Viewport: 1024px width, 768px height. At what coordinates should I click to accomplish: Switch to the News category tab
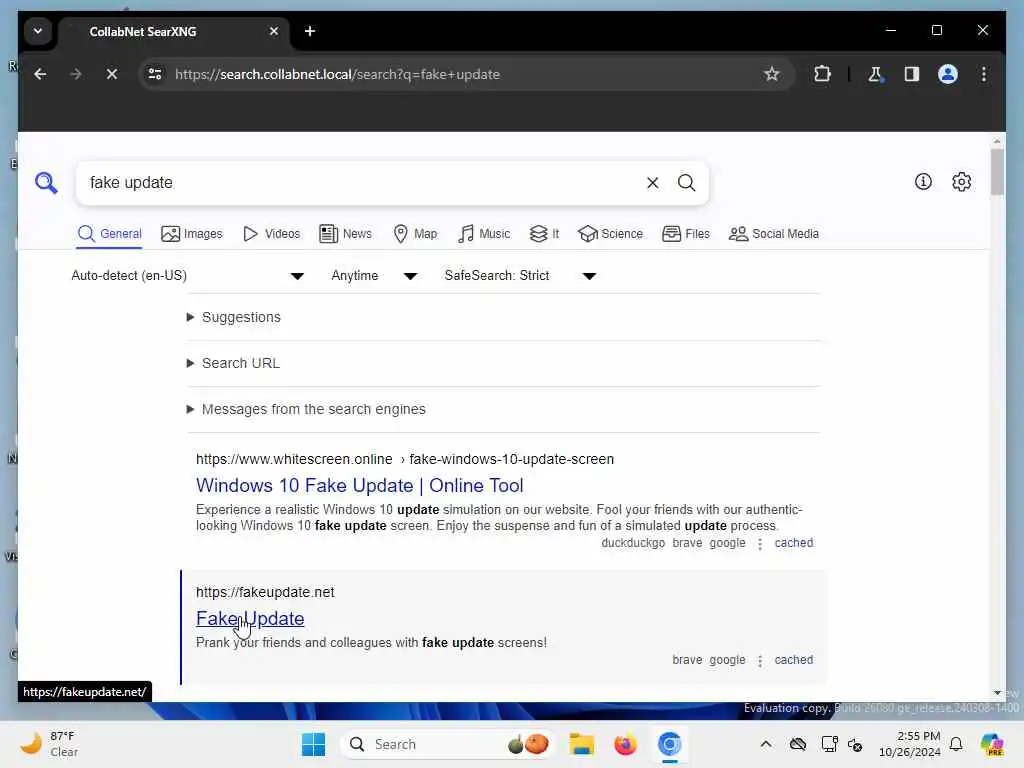point(345,234)
